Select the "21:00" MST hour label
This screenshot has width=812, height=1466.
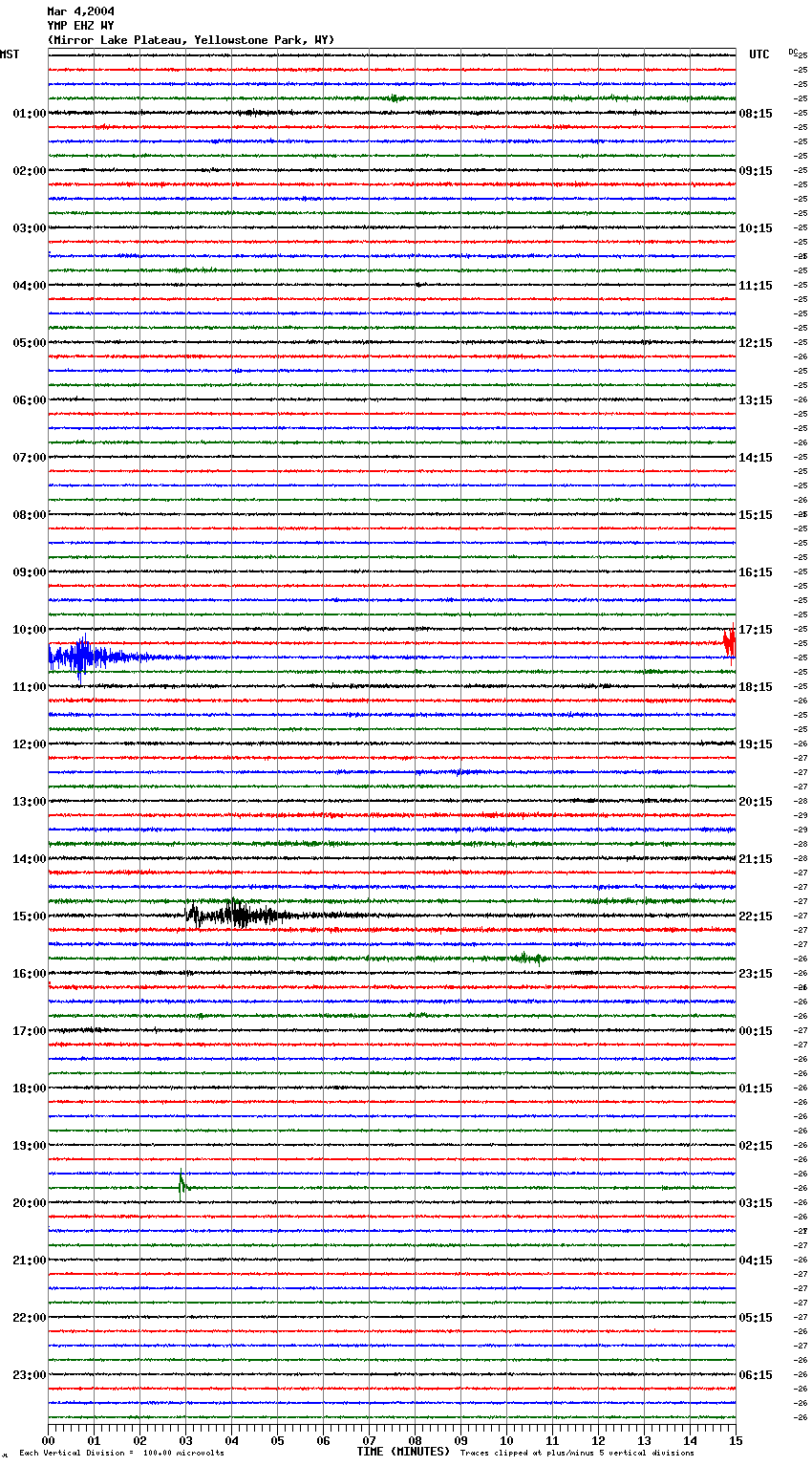[x=30, y=1261]
